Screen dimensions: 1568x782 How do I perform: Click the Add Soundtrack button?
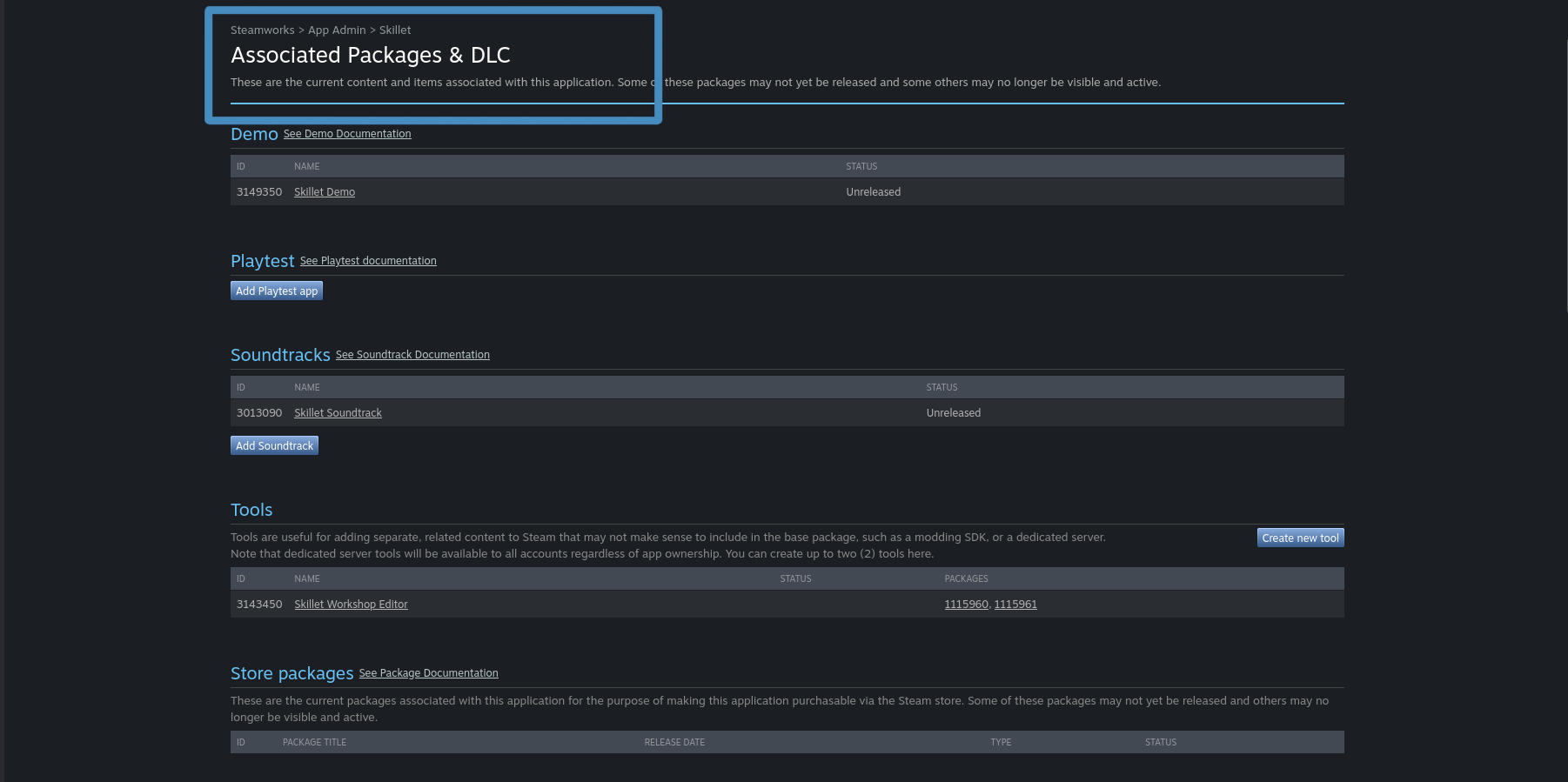[x=274, y=446]
